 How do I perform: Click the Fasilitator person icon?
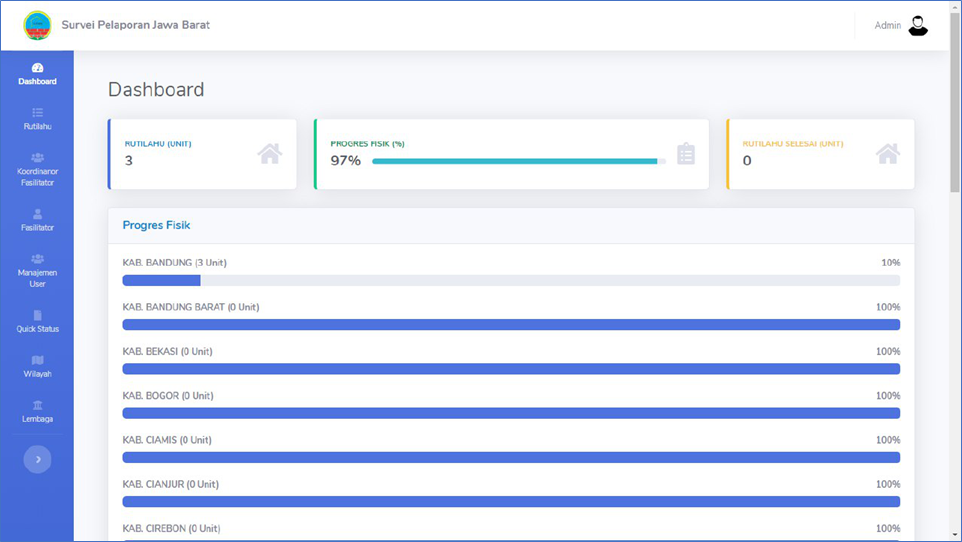point(37,214)
